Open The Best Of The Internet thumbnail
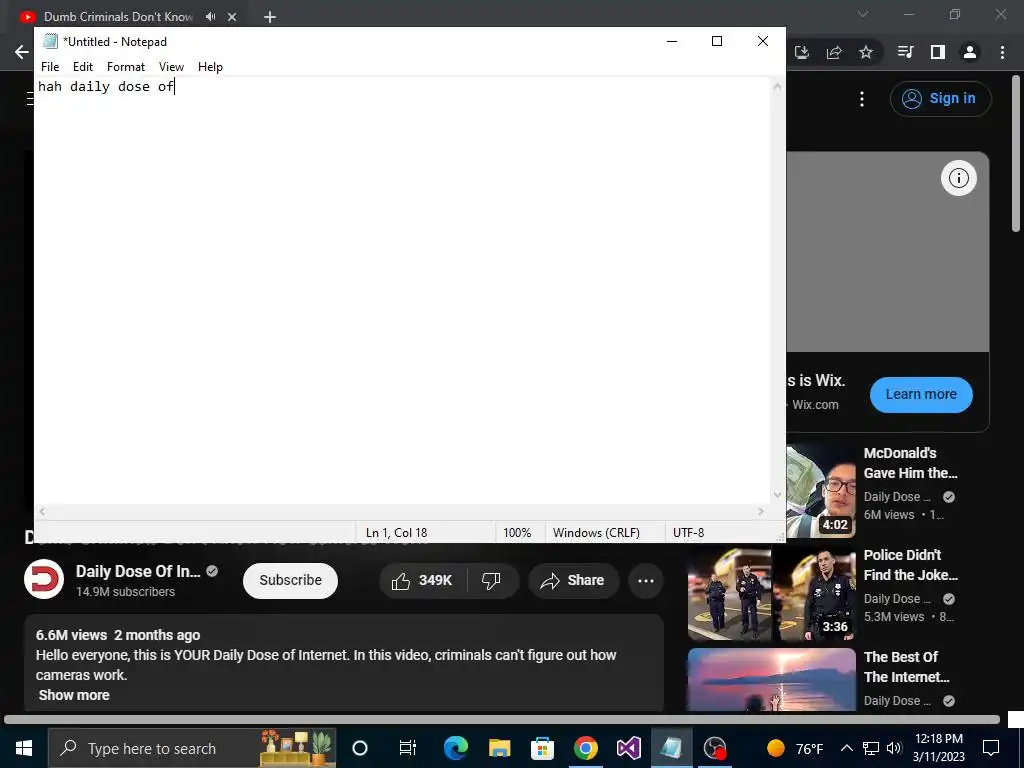1024x768 pixels. [771, 679]
